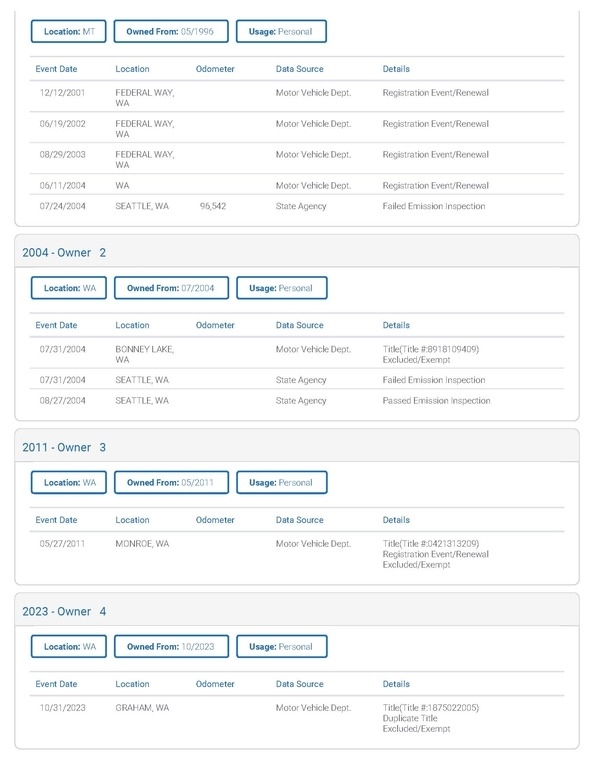Click Details column header in Owner 4 table

pos(396,684)
